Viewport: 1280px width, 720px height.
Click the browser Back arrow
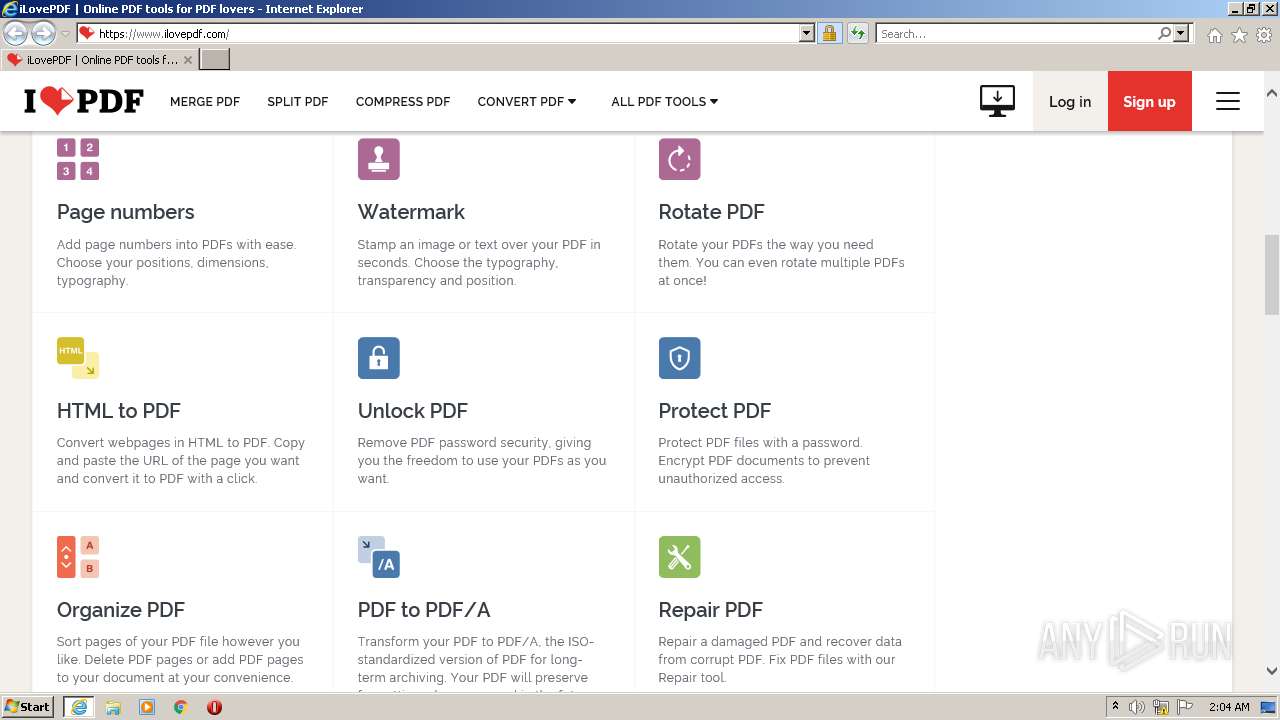pyautogui.click(x=15, y=33)
